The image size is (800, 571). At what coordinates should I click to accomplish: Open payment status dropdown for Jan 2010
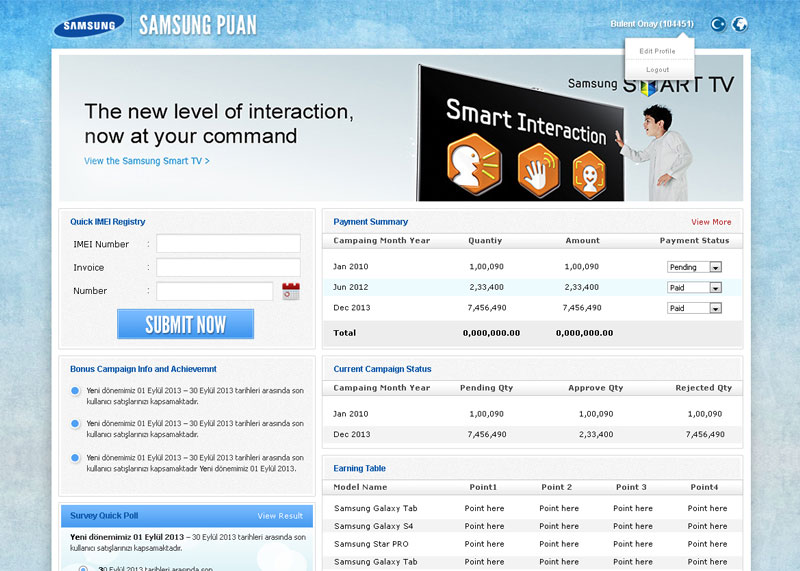(x=694, y=267)
